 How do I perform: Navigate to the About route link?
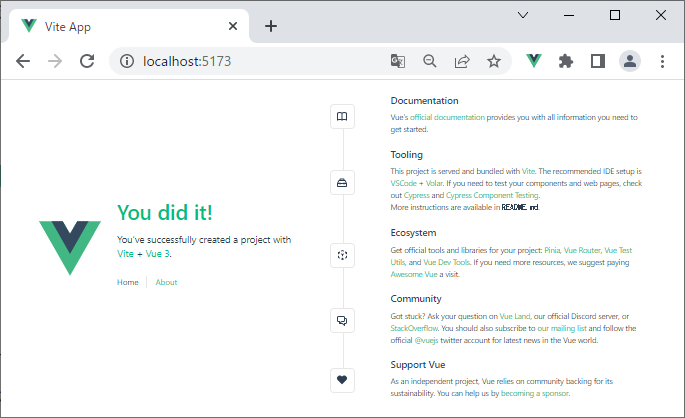coord(166,282)
